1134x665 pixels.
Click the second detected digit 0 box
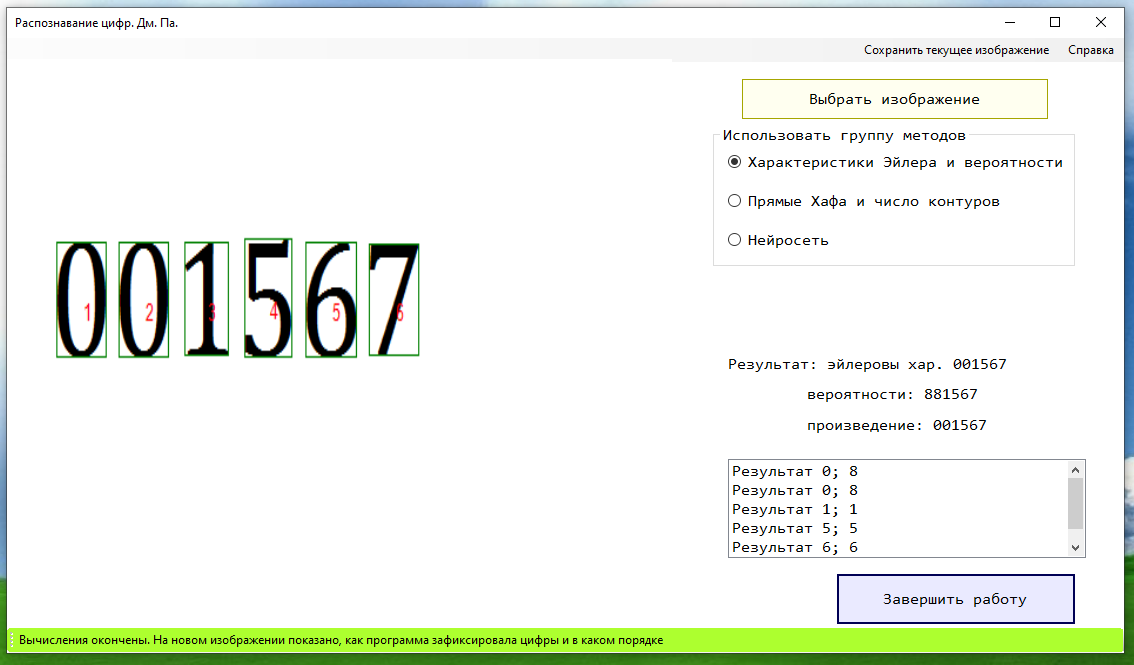point(143,300)
